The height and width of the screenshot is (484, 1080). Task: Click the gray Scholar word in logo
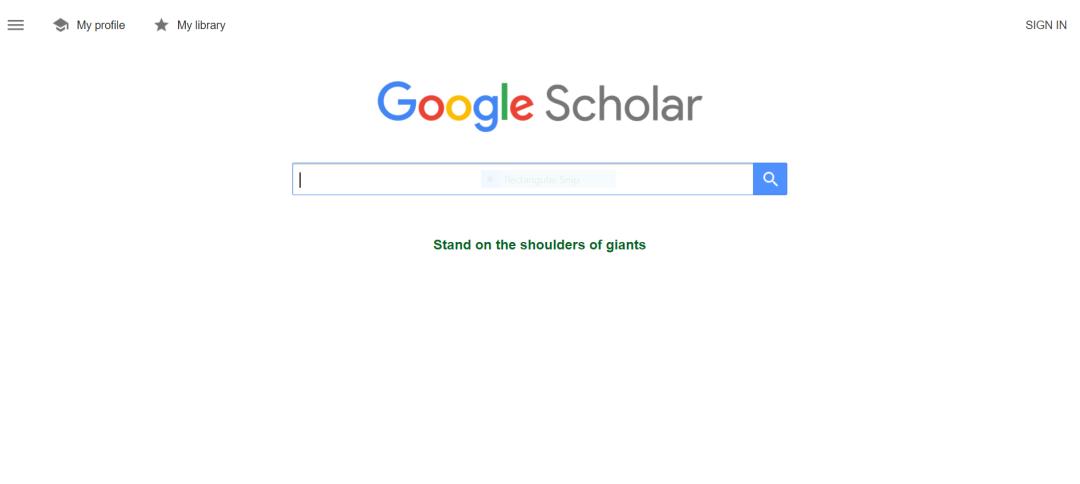623,103
